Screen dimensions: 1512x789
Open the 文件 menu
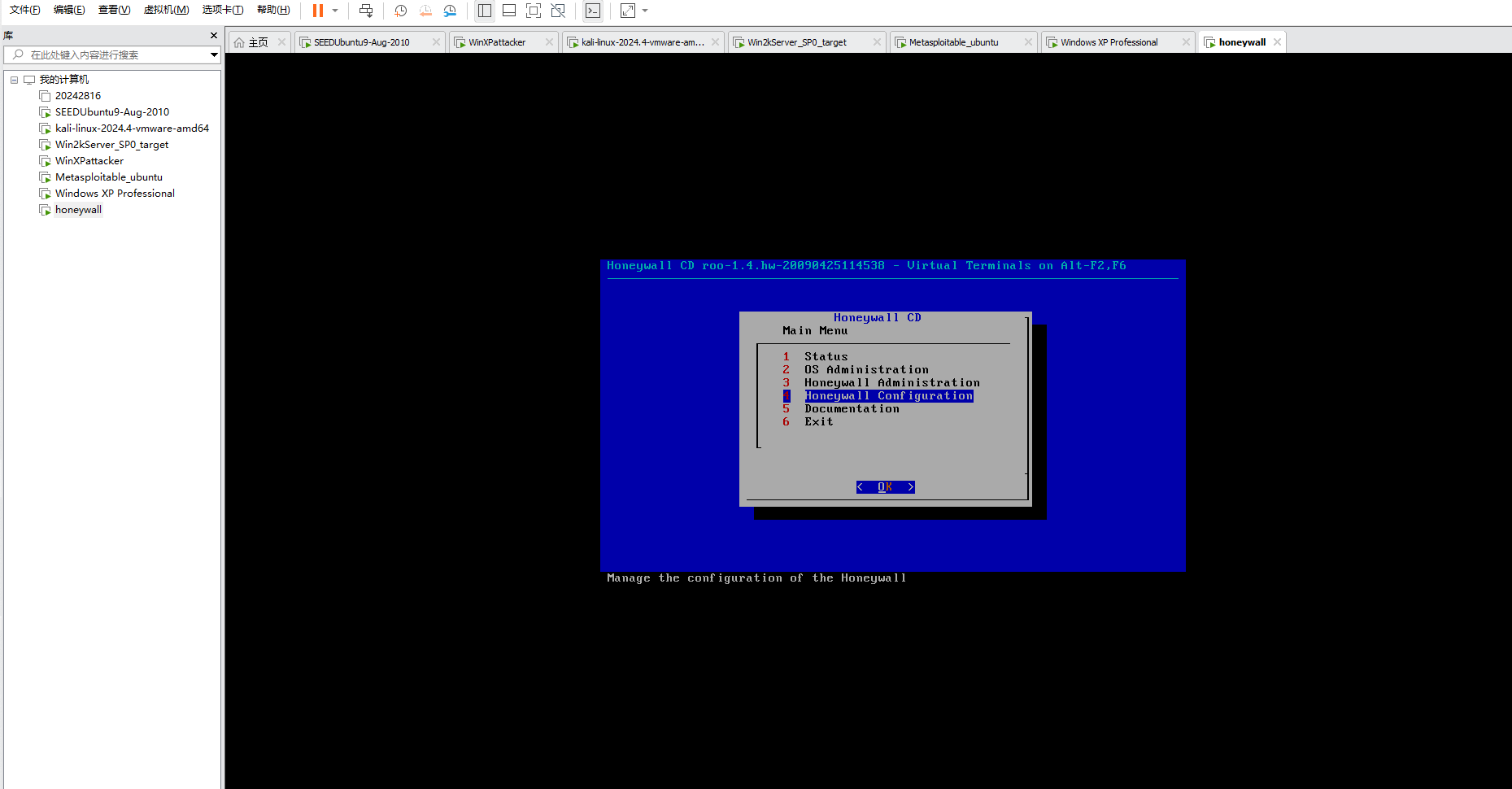pyautogui.click(x=25, y=10)
